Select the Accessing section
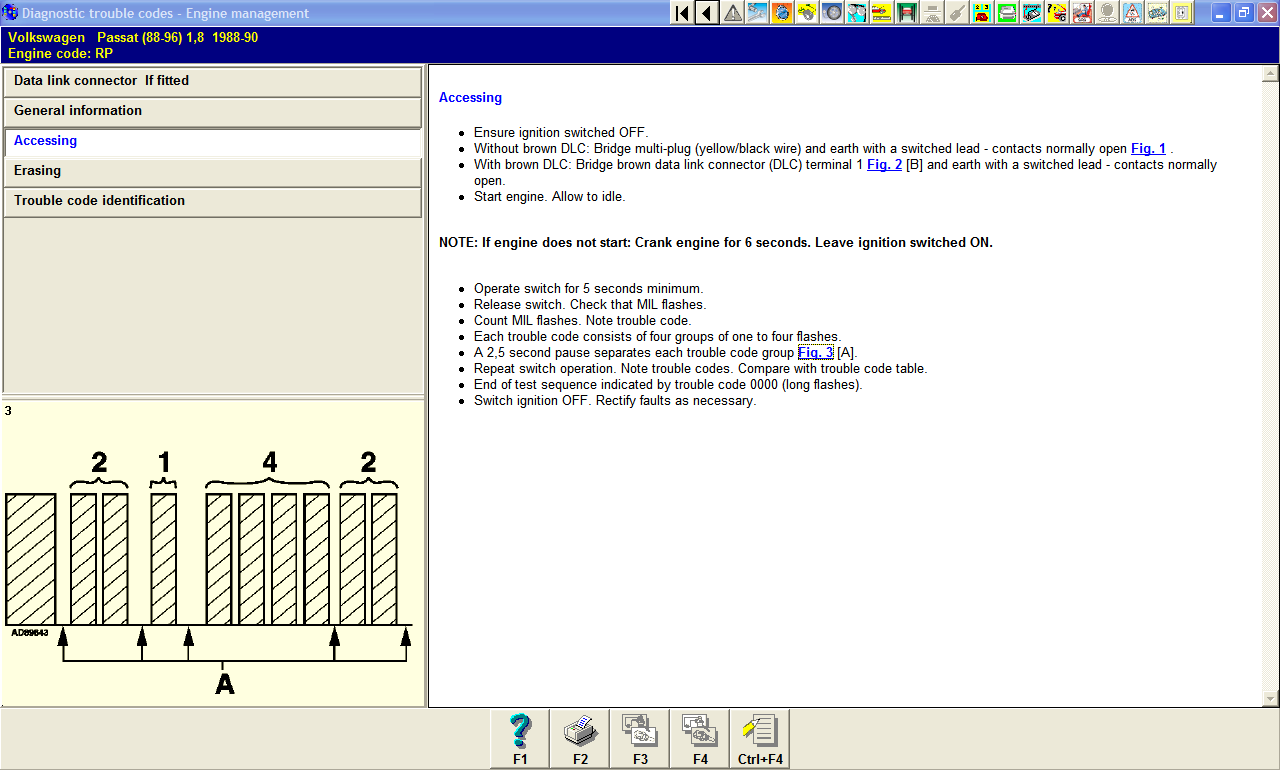This screenshot has width=1280, height=770. tap(212, 141)
